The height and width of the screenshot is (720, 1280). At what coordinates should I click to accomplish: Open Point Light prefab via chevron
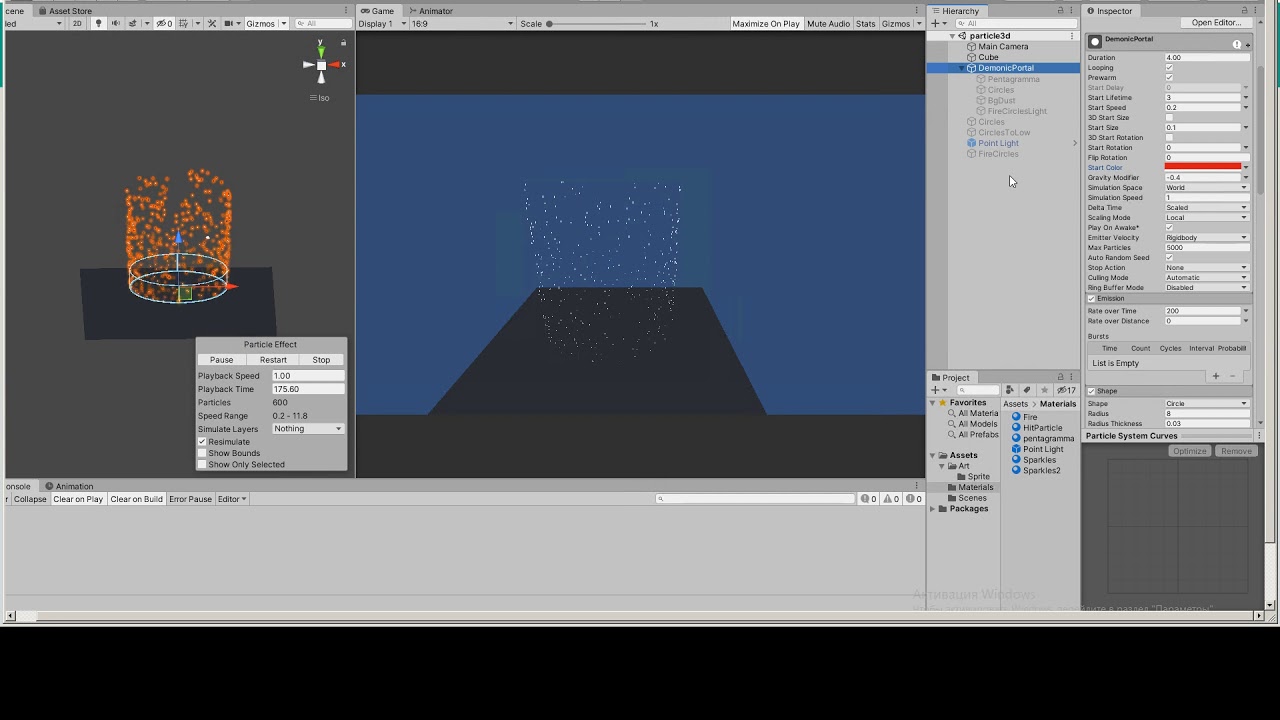pyautogui.click(x=1075, y=143)
